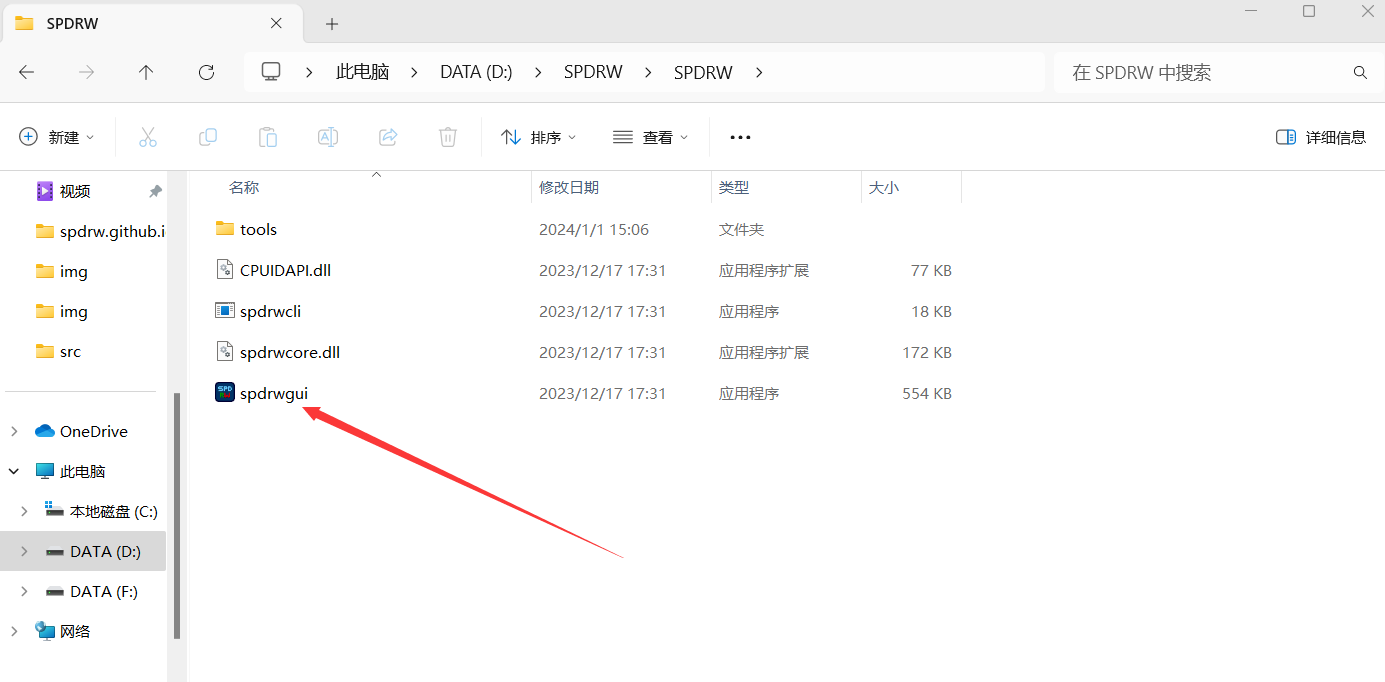Viewport: 1385px width, 682px height.
Task: Open the 新建 dropdown menu
Action: coord(57,137)
